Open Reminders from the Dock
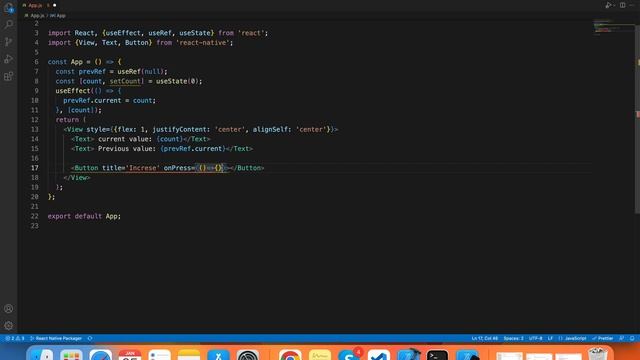 click(x=159, y=354)
